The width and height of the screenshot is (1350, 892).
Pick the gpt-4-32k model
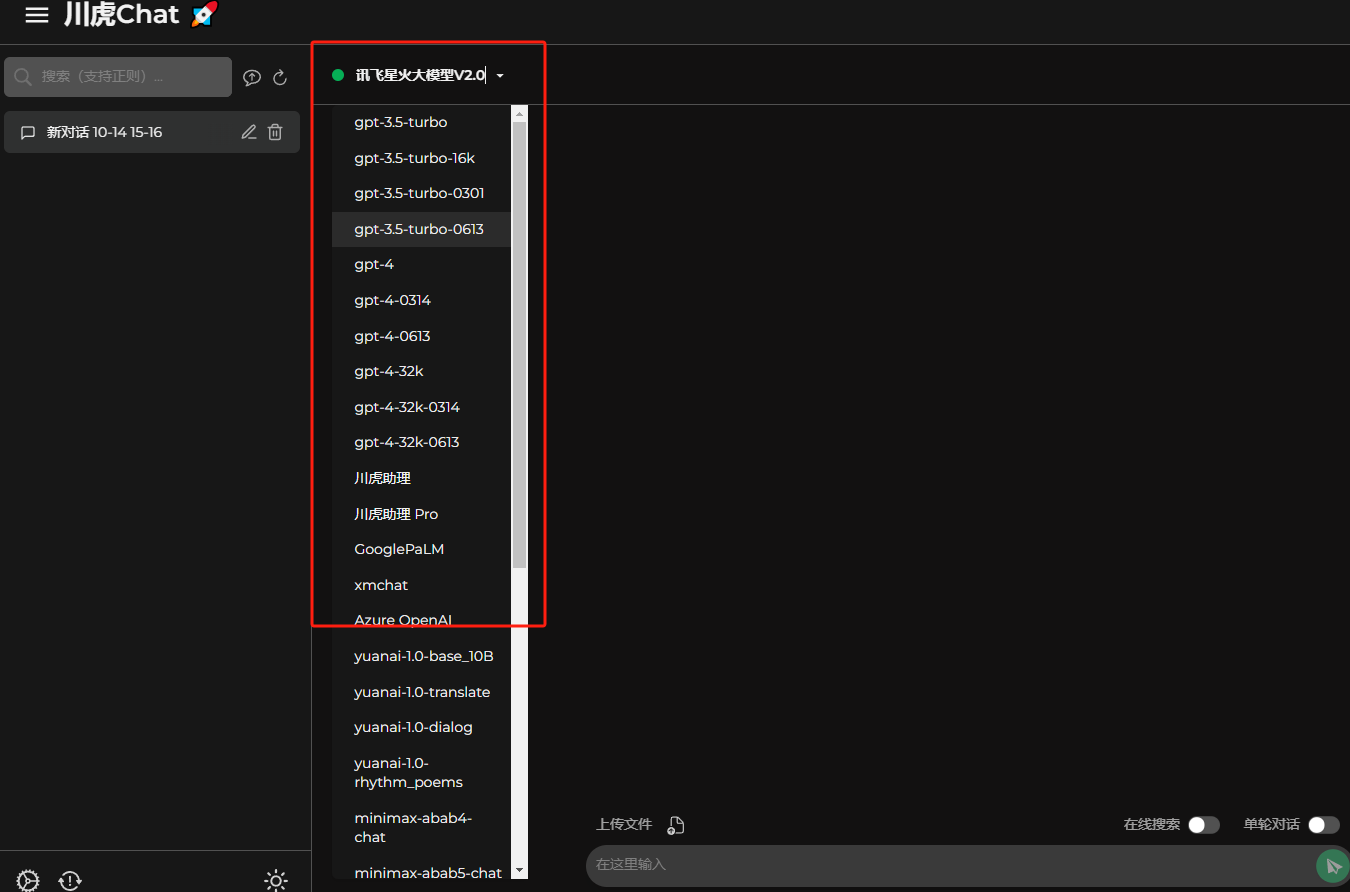pyautogui.click(x=422, y=371)
